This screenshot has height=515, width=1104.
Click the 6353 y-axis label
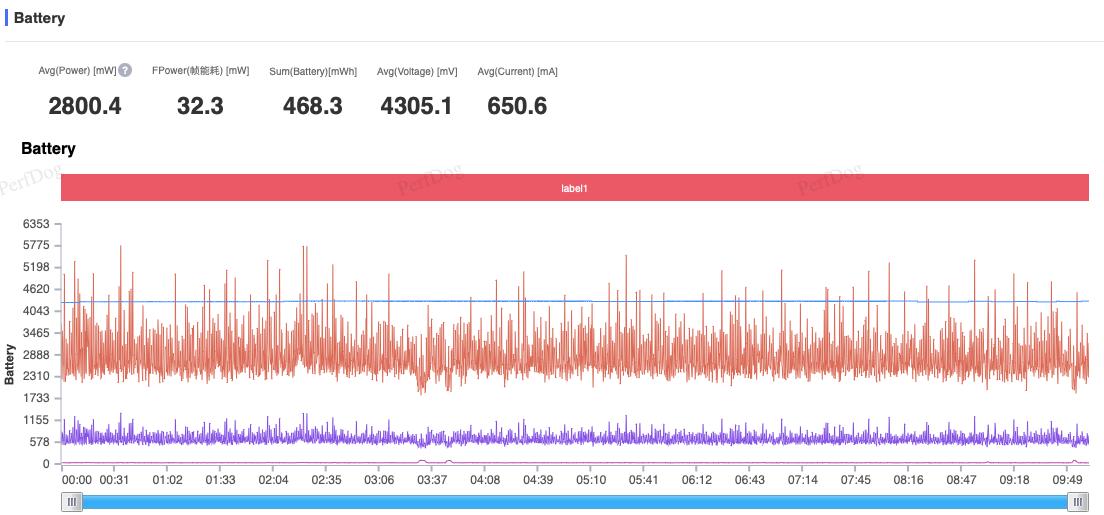(x=37, y=224)
